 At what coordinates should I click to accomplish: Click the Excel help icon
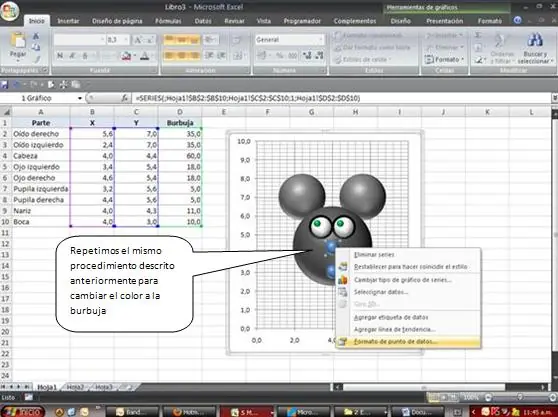(x=518, y=21)
